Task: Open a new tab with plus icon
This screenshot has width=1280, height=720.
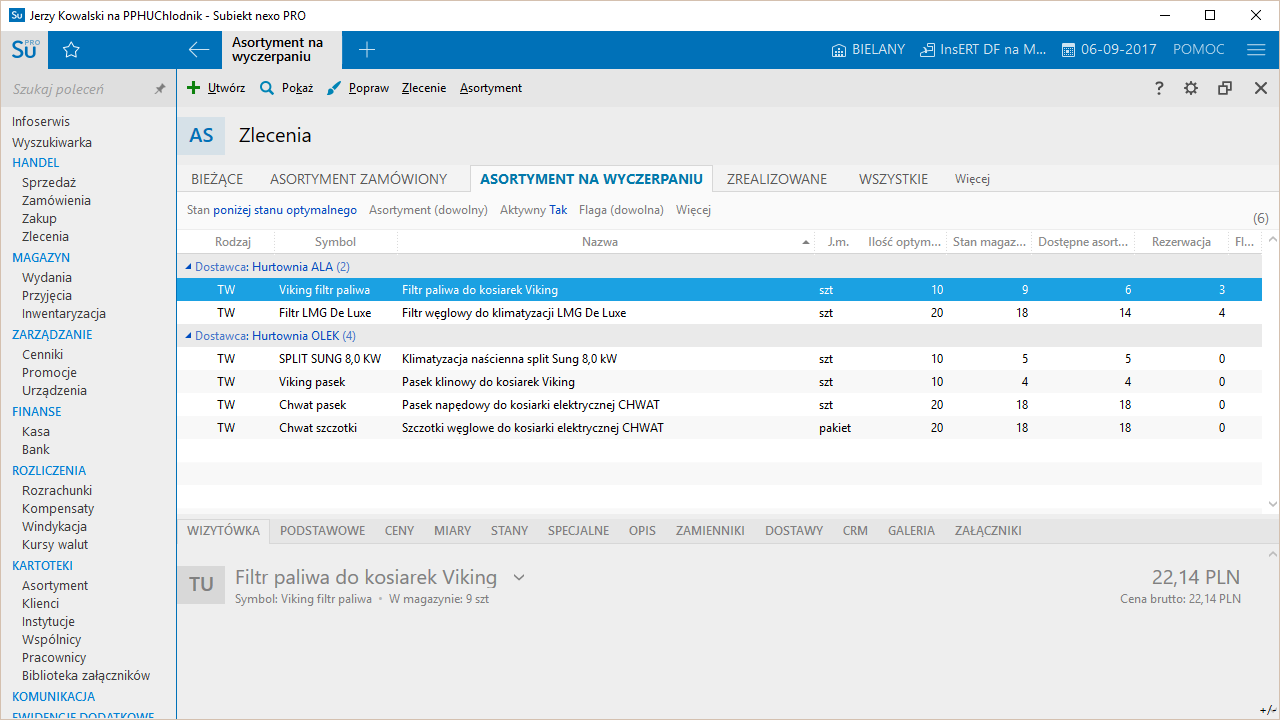Action: pyautogui.click(x=367, y=50)
